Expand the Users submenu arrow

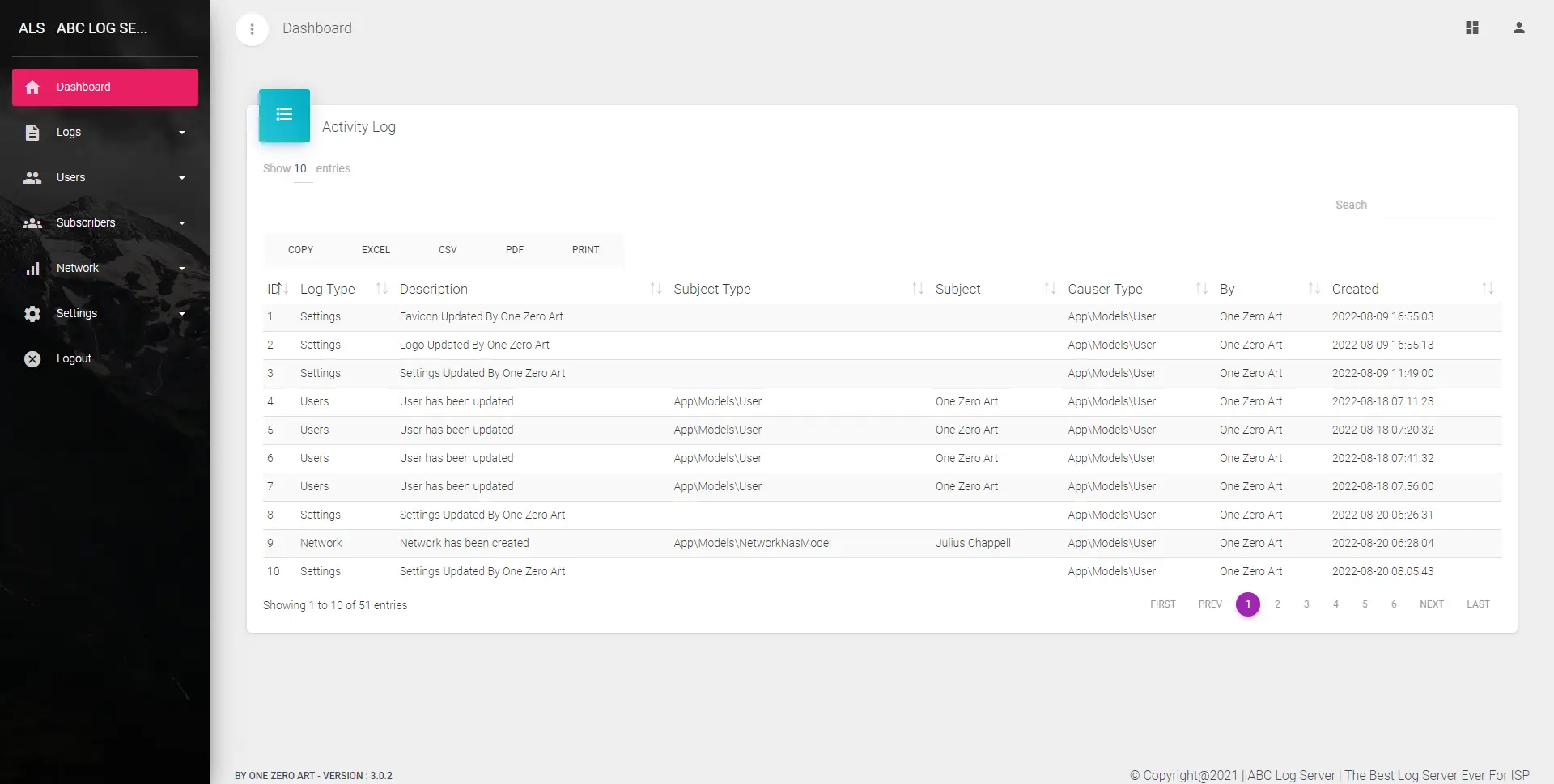(182, 178)
